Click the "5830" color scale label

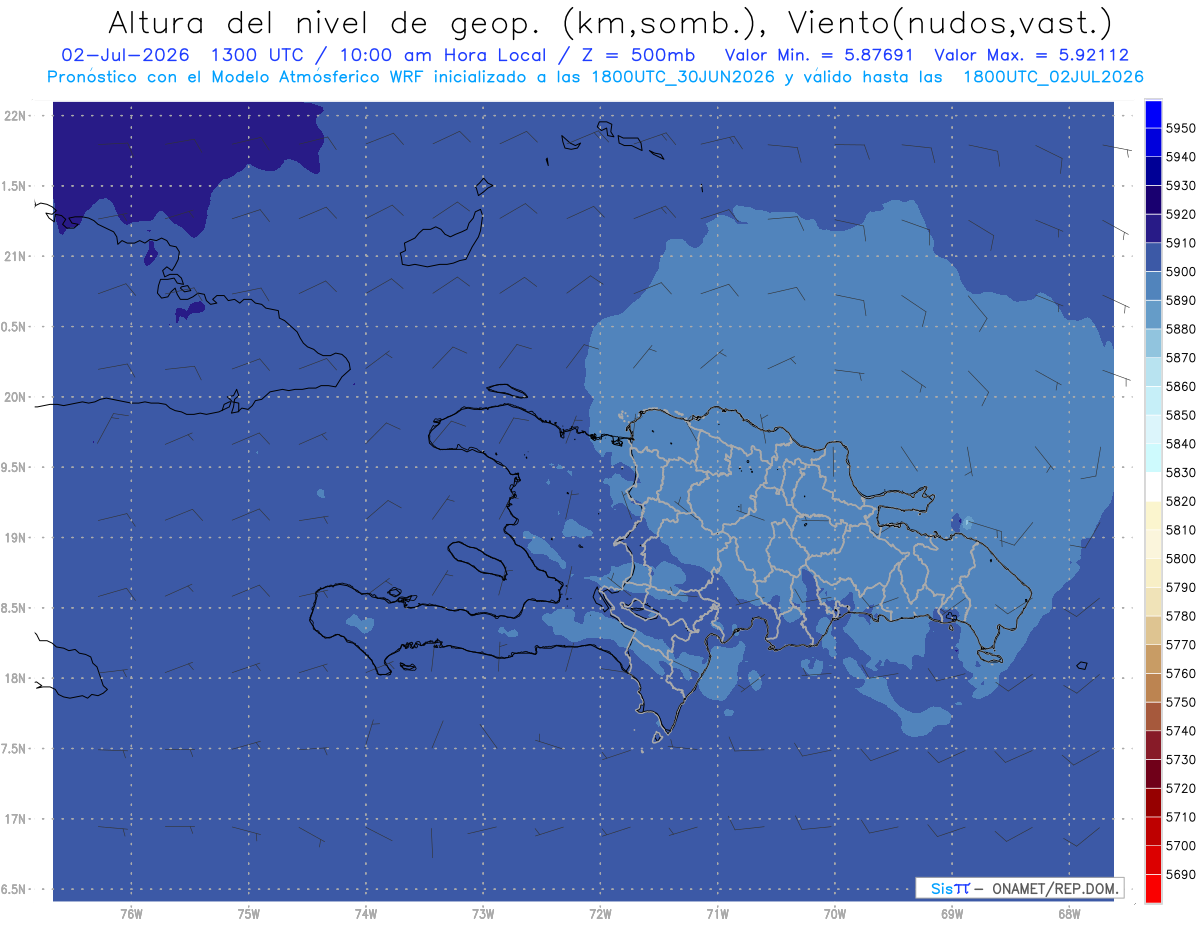pyautogui.click(x=1180, y=472)
